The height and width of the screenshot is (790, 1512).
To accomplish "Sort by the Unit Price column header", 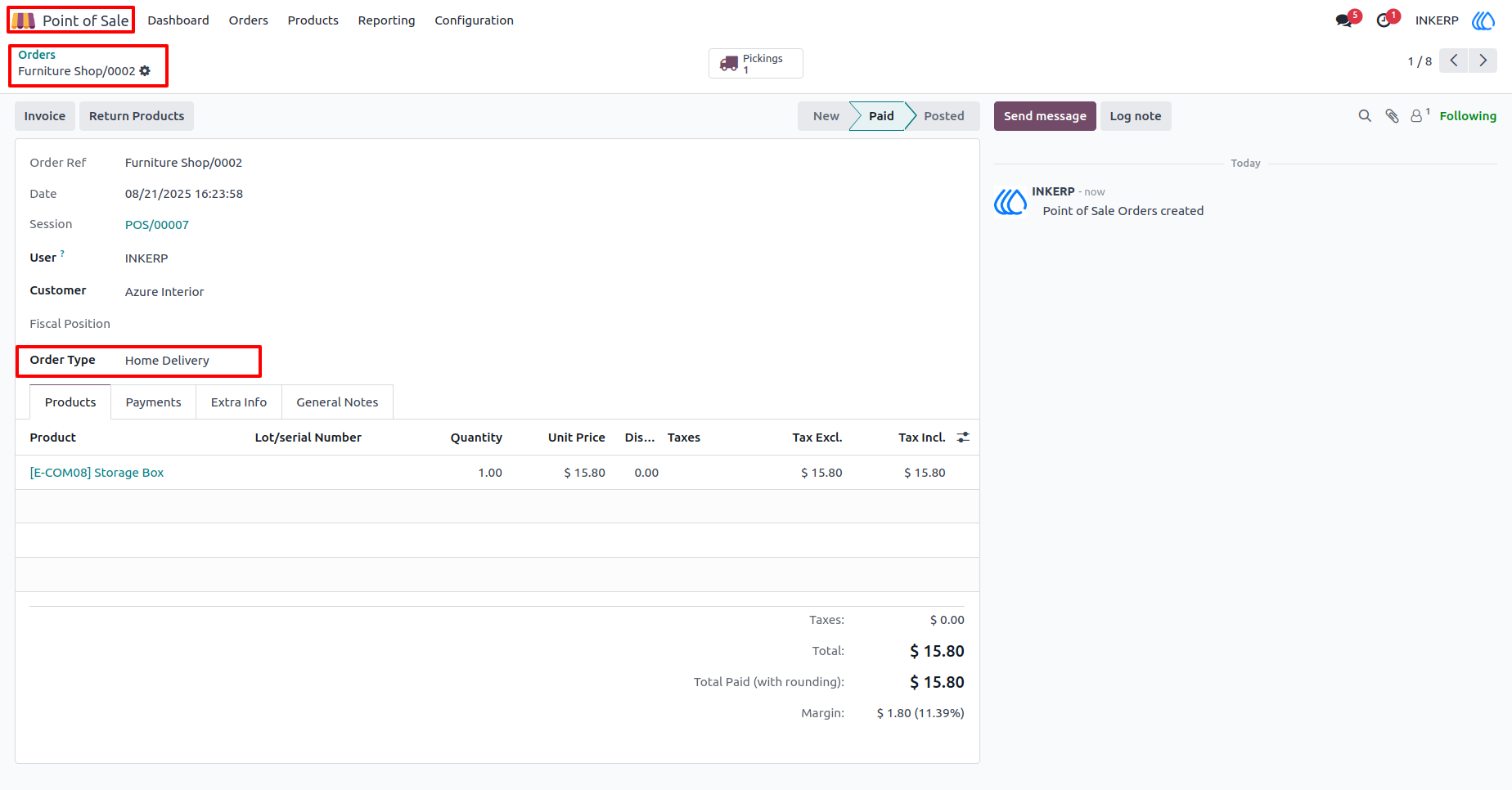I will coord(577,438).
